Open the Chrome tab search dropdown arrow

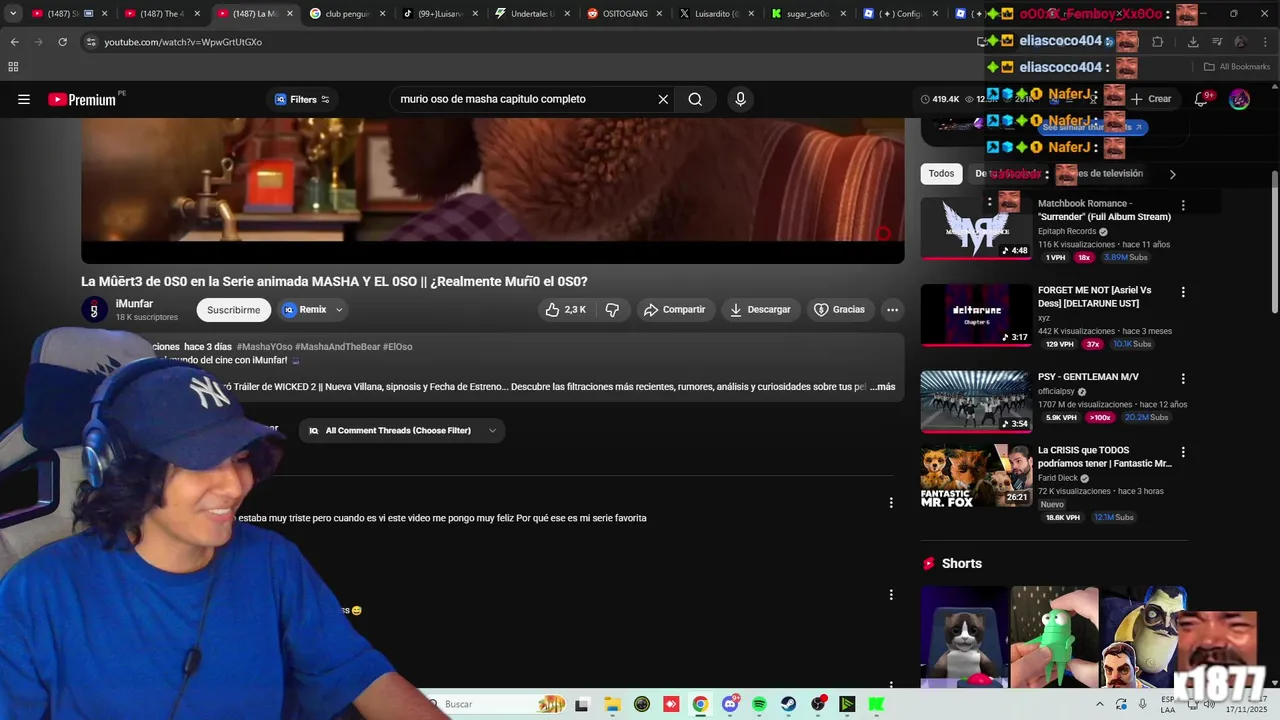13,14
